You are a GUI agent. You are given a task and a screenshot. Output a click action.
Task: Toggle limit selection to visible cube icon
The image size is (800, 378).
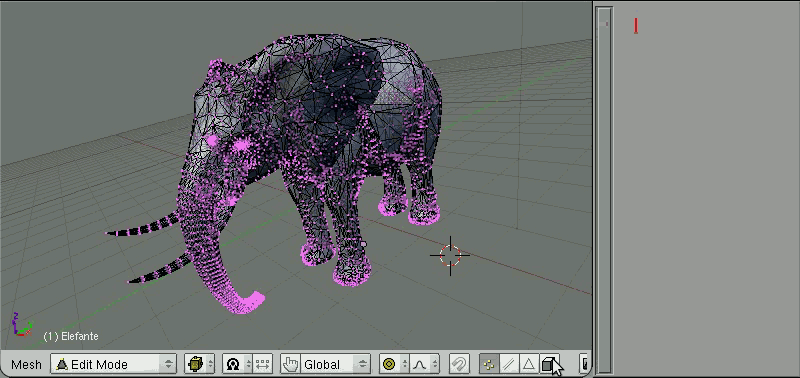[x=549, y=364]
